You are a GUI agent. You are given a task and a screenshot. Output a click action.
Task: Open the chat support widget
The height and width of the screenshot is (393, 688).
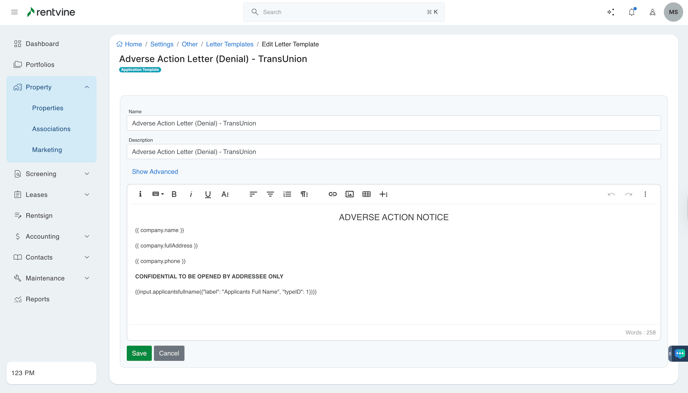click(680, 354)
